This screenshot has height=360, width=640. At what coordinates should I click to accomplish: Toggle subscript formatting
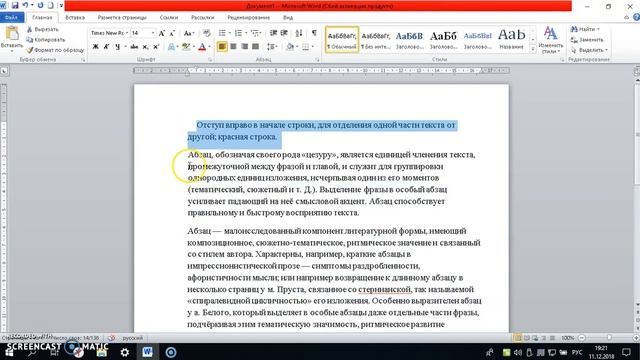point(145,47)
